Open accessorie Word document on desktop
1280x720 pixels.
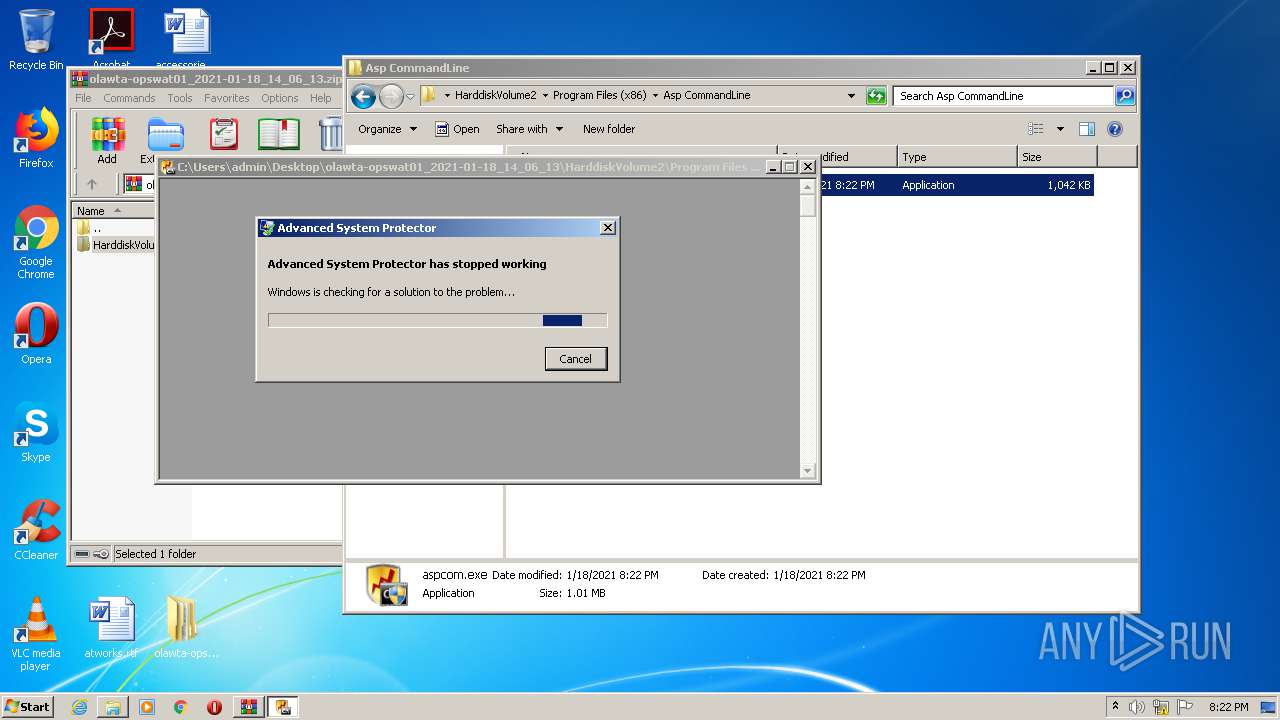[186, 38]
